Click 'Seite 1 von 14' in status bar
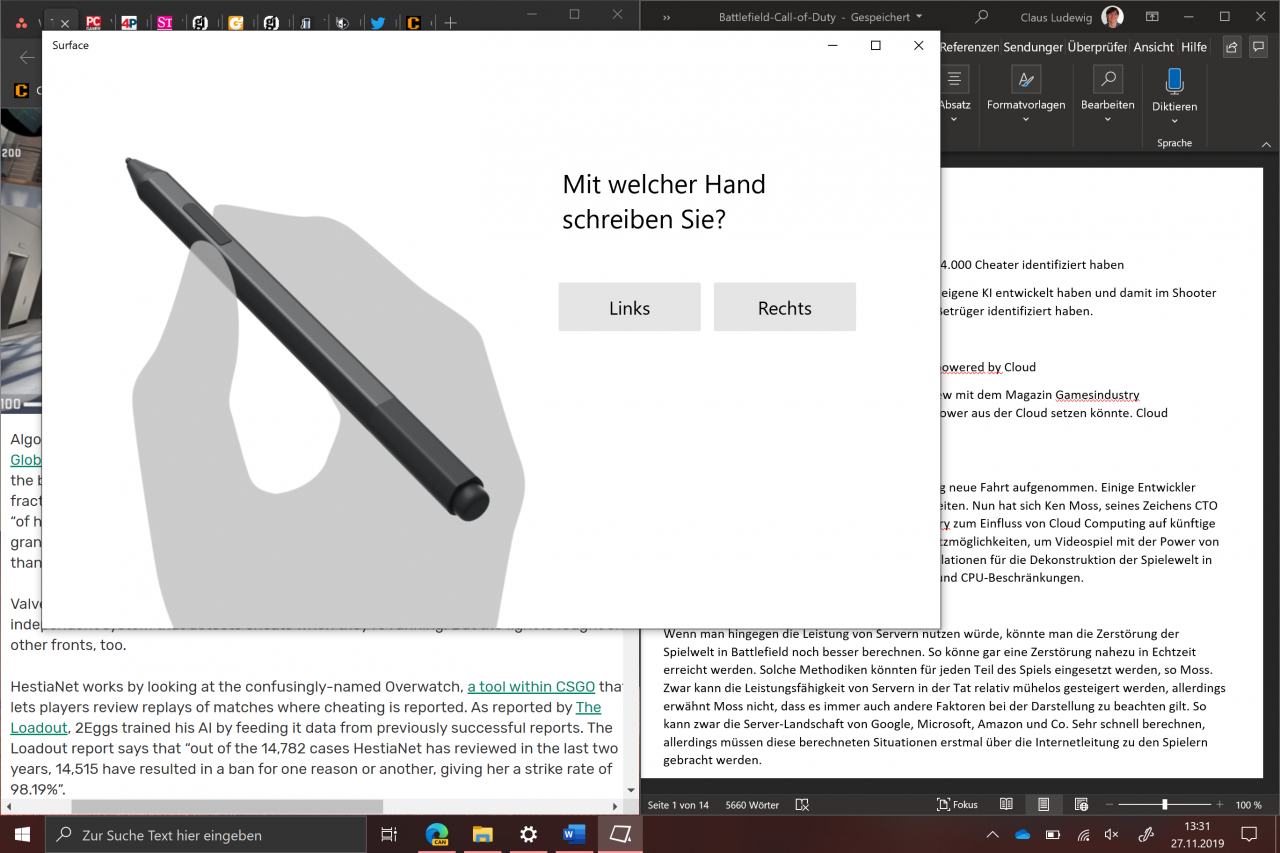Image resolution: width=1280 pixels, height=853 pixels. [680, 805]
